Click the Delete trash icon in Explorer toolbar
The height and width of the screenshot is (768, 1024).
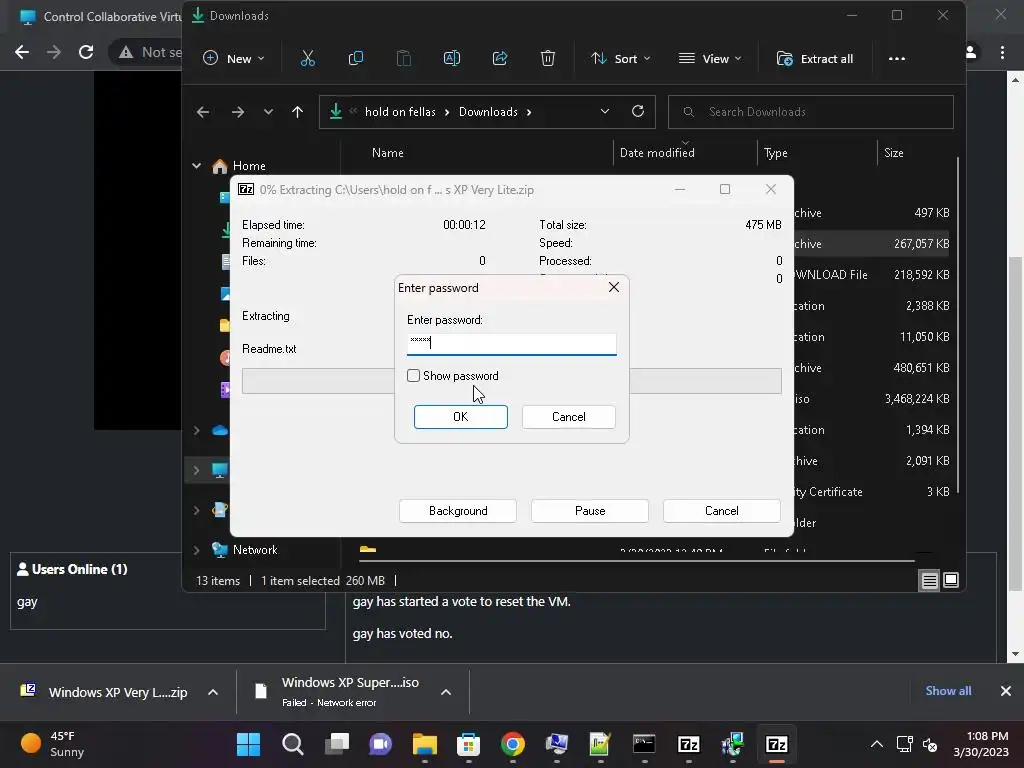pos(548,59)
